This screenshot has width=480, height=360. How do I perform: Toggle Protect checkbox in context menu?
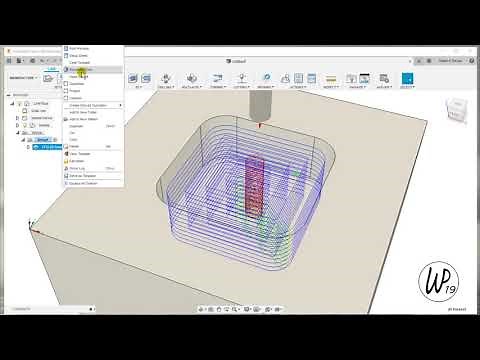coord(66,91)
